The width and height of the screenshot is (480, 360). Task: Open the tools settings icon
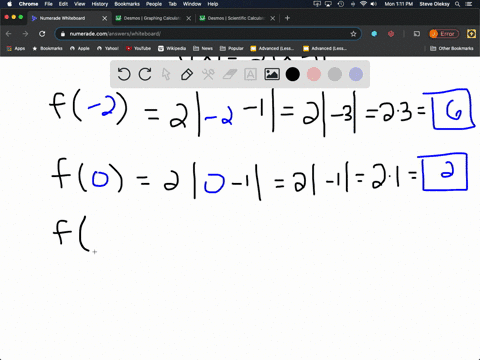[208, 74]
